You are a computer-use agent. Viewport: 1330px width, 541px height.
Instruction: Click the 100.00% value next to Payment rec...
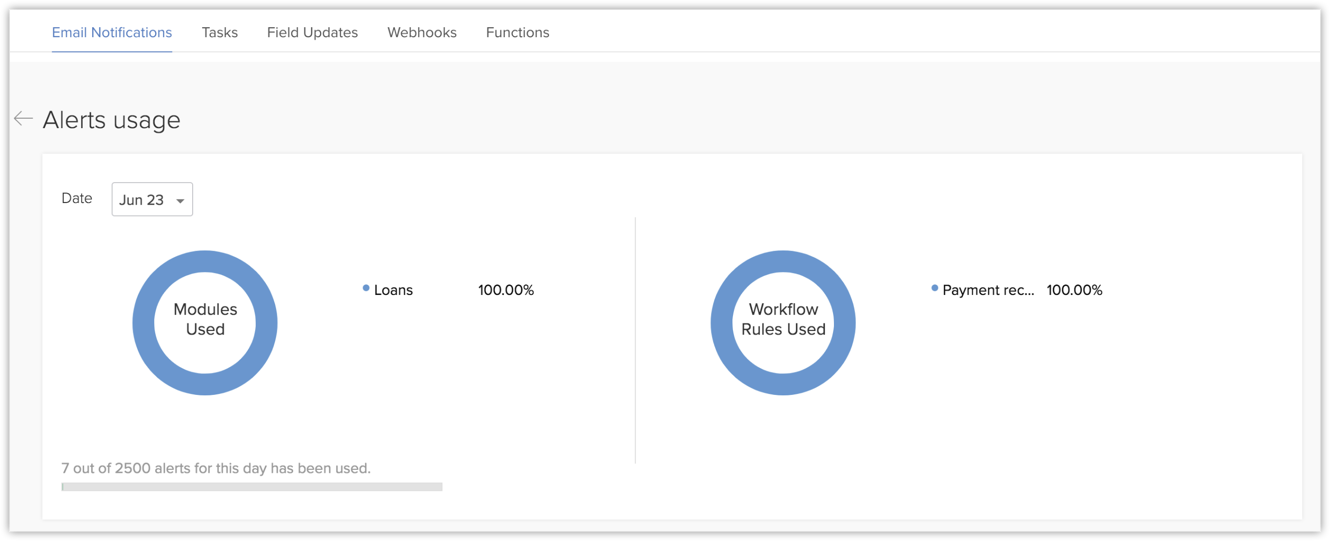pyautogui.click(x=1074, y=290)
